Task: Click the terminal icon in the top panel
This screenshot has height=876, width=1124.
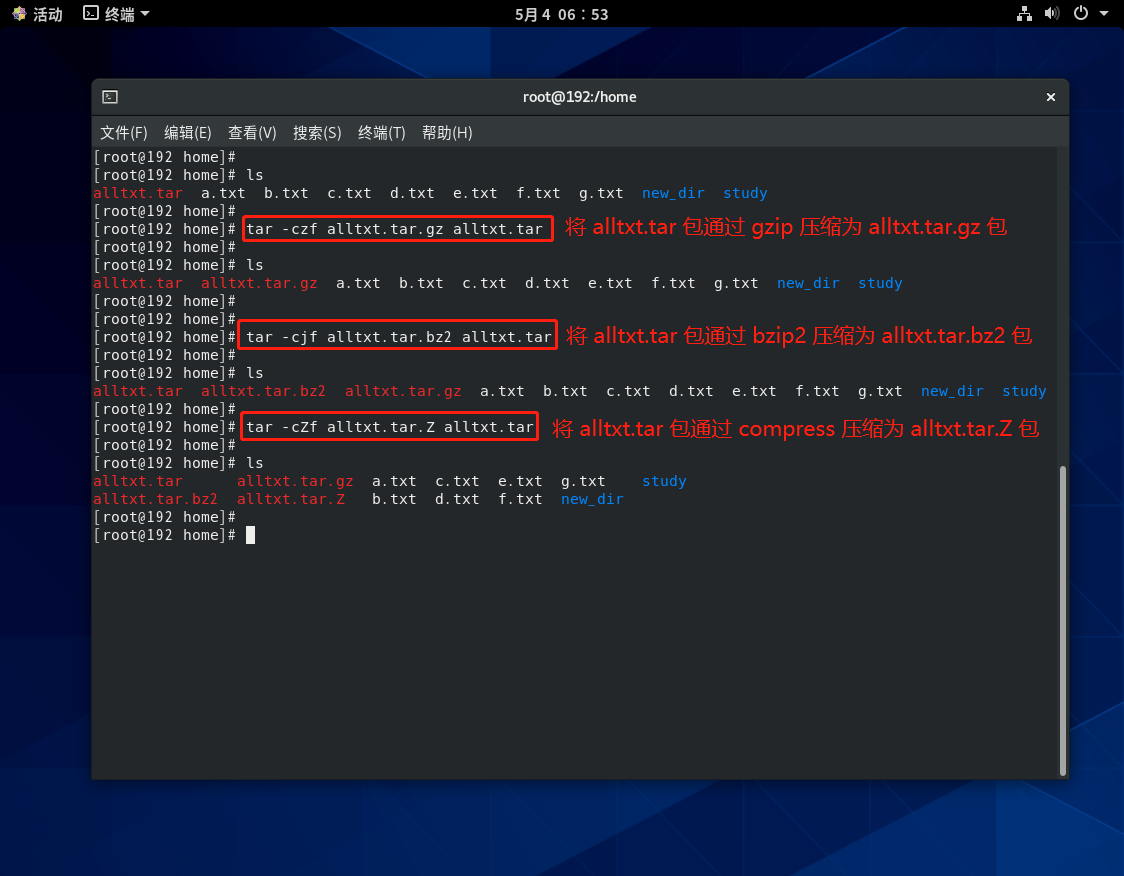Action: 91,14
